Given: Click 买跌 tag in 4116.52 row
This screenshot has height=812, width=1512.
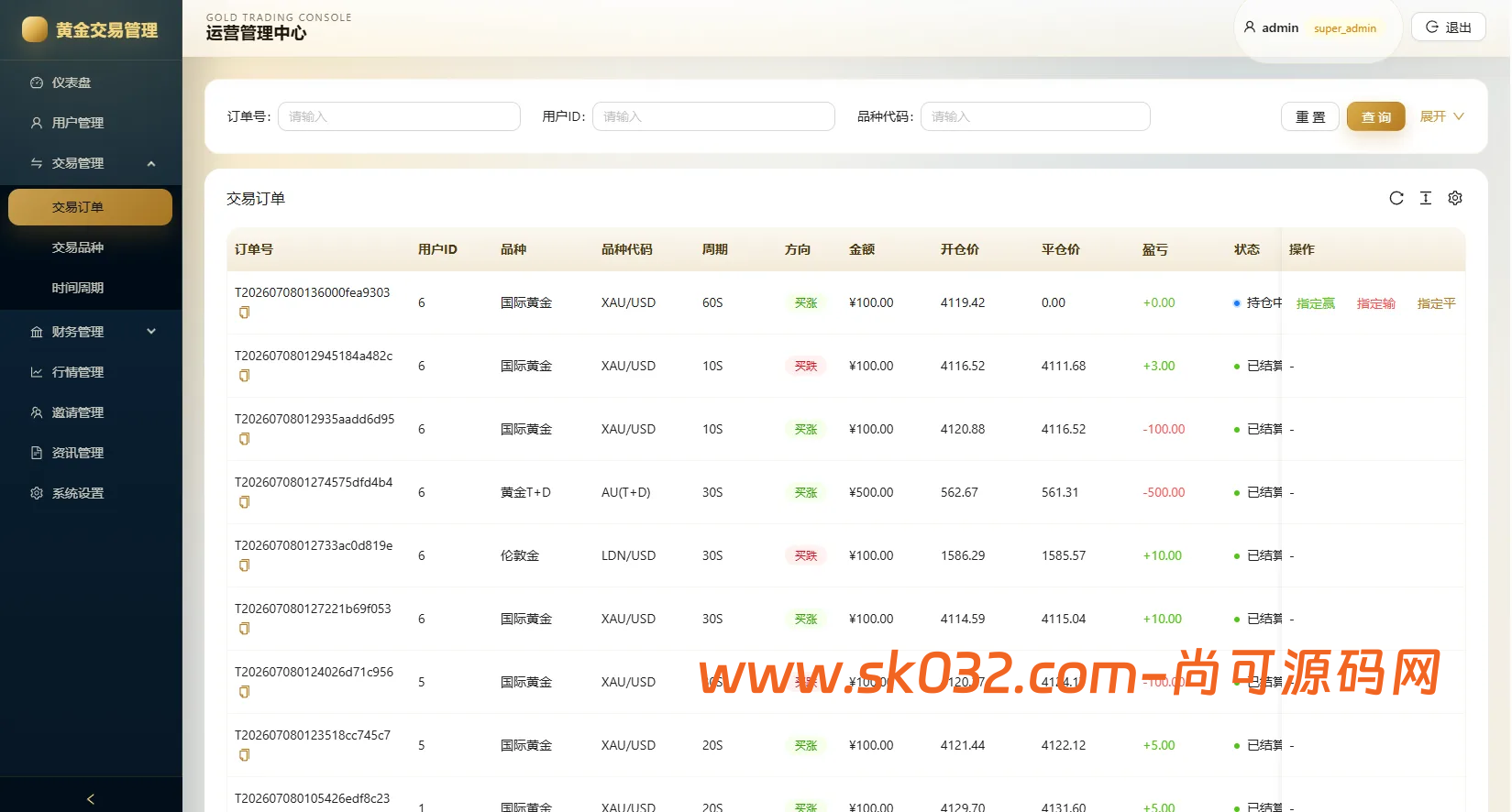Looking at the screenshot, I should tap(806, 366).
